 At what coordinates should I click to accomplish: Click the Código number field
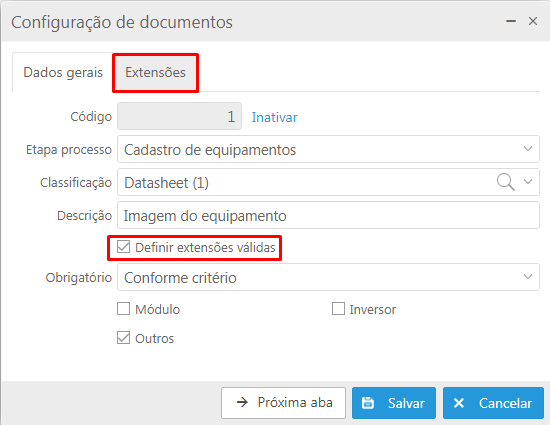(179, 116)
